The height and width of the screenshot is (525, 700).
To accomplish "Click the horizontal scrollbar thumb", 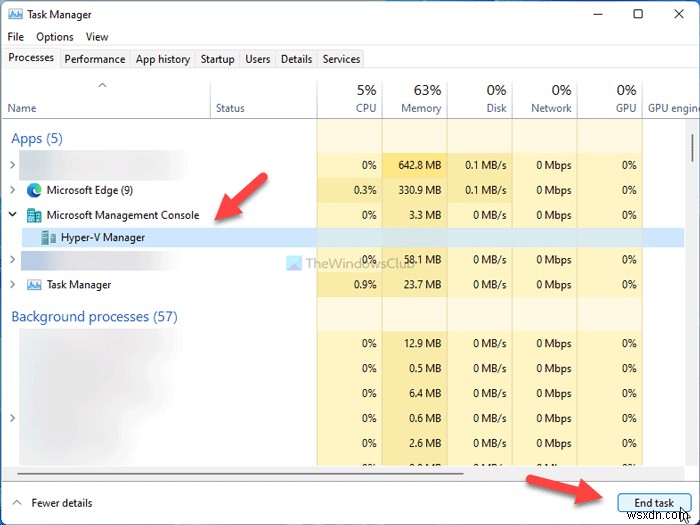I will (240, 474).
